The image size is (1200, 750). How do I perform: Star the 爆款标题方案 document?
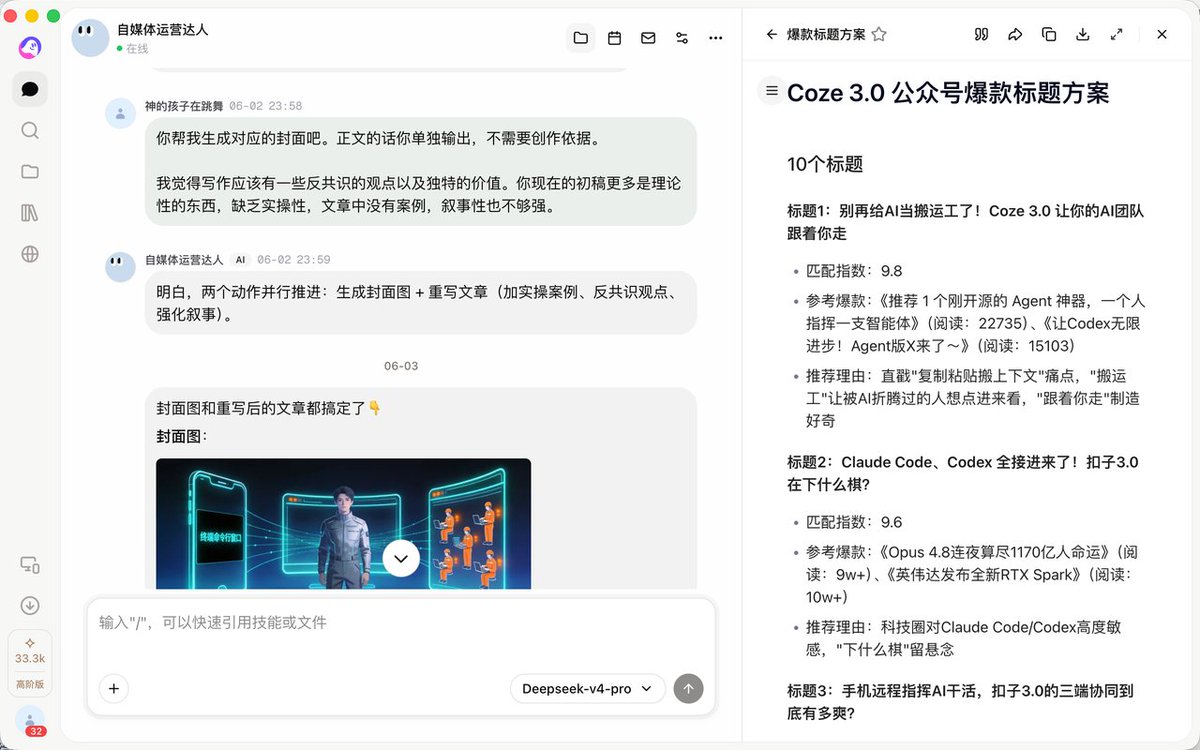(879, 34)
